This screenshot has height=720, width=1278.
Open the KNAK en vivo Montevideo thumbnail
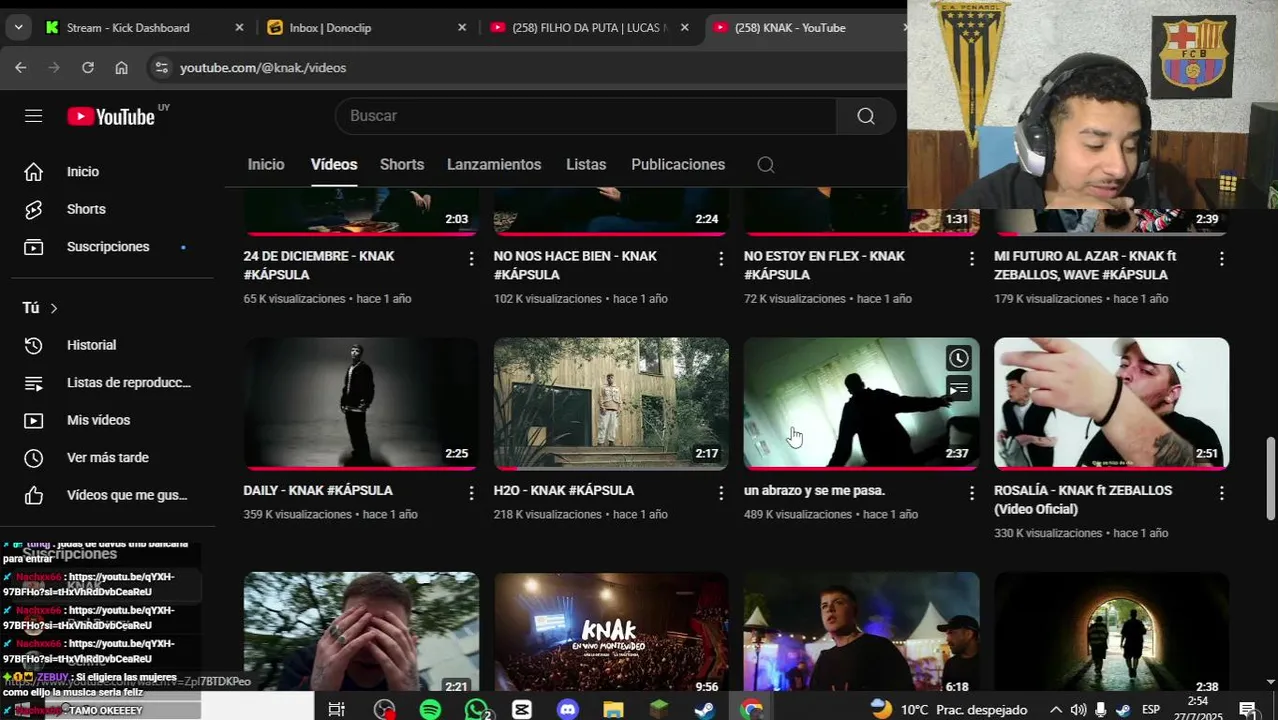611,631
